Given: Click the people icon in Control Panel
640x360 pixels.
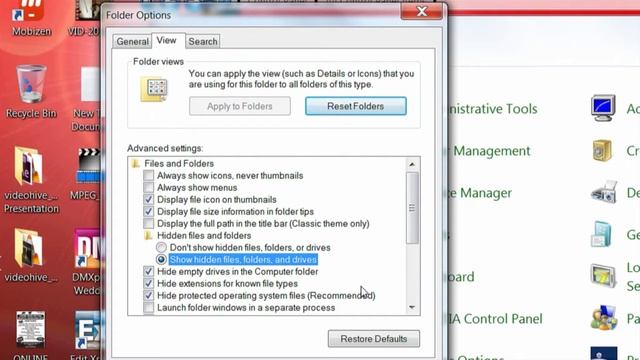Looking at the screenshot, I should [604, 318].
